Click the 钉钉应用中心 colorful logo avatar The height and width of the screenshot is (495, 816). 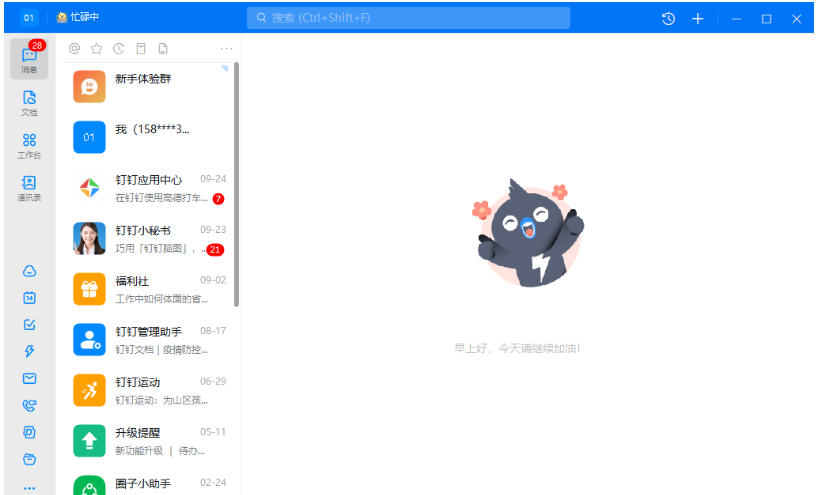[89, 188]
